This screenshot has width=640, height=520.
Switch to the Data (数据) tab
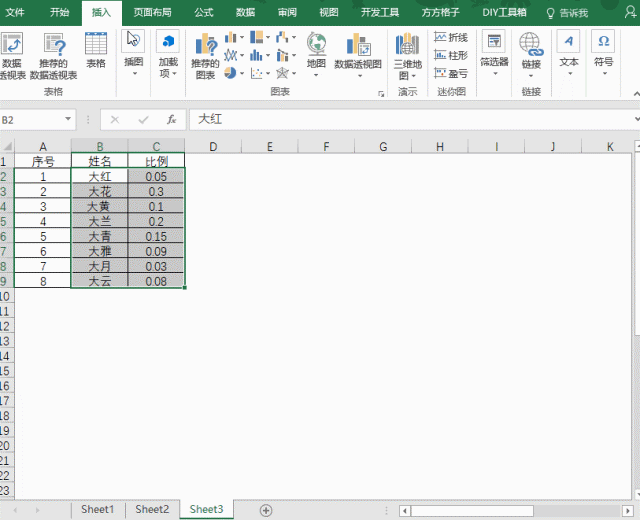click(245, 13)
